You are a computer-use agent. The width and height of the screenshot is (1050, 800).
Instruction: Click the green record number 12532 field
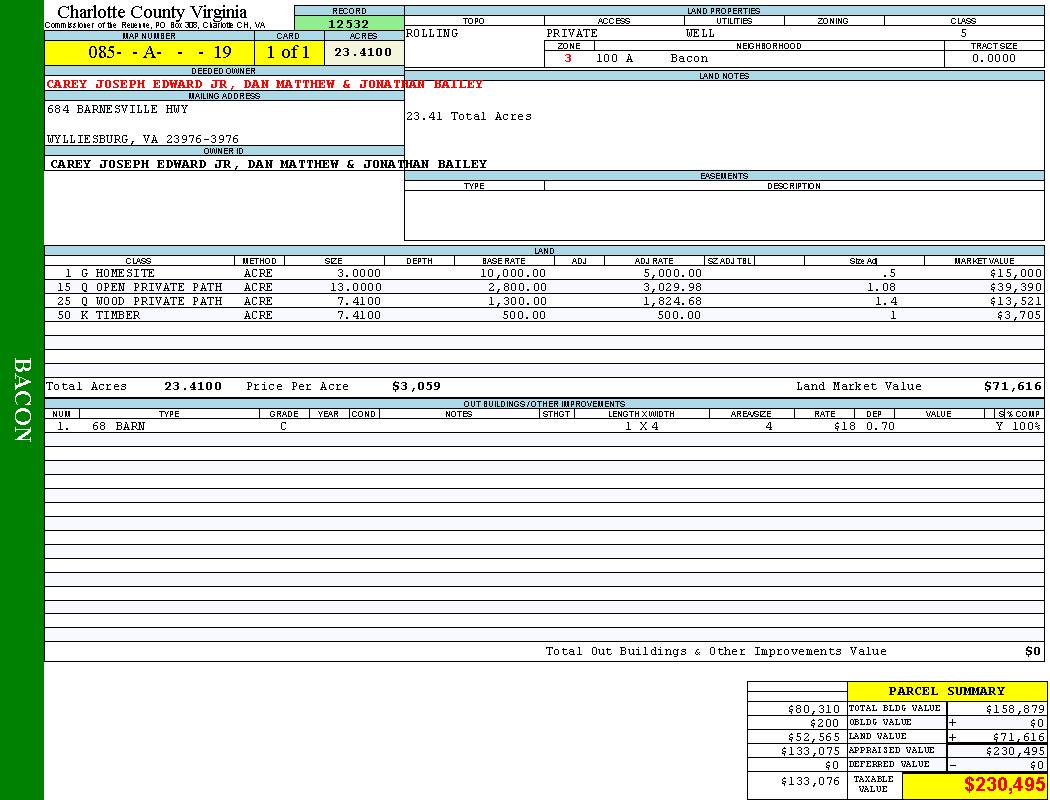348,24
